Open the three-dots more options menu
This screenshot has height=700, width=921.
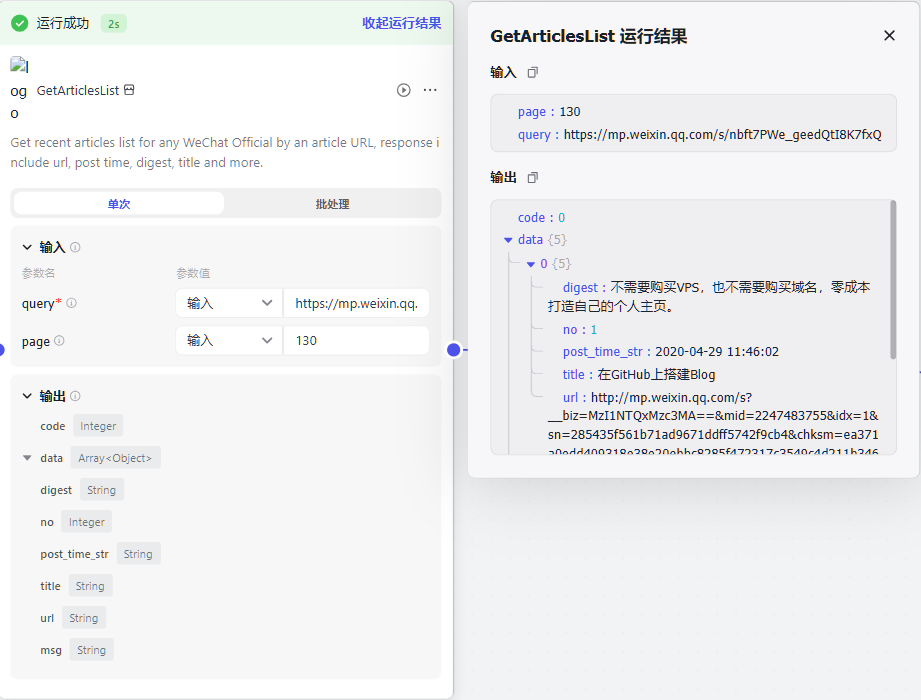[x=430, y=90]
